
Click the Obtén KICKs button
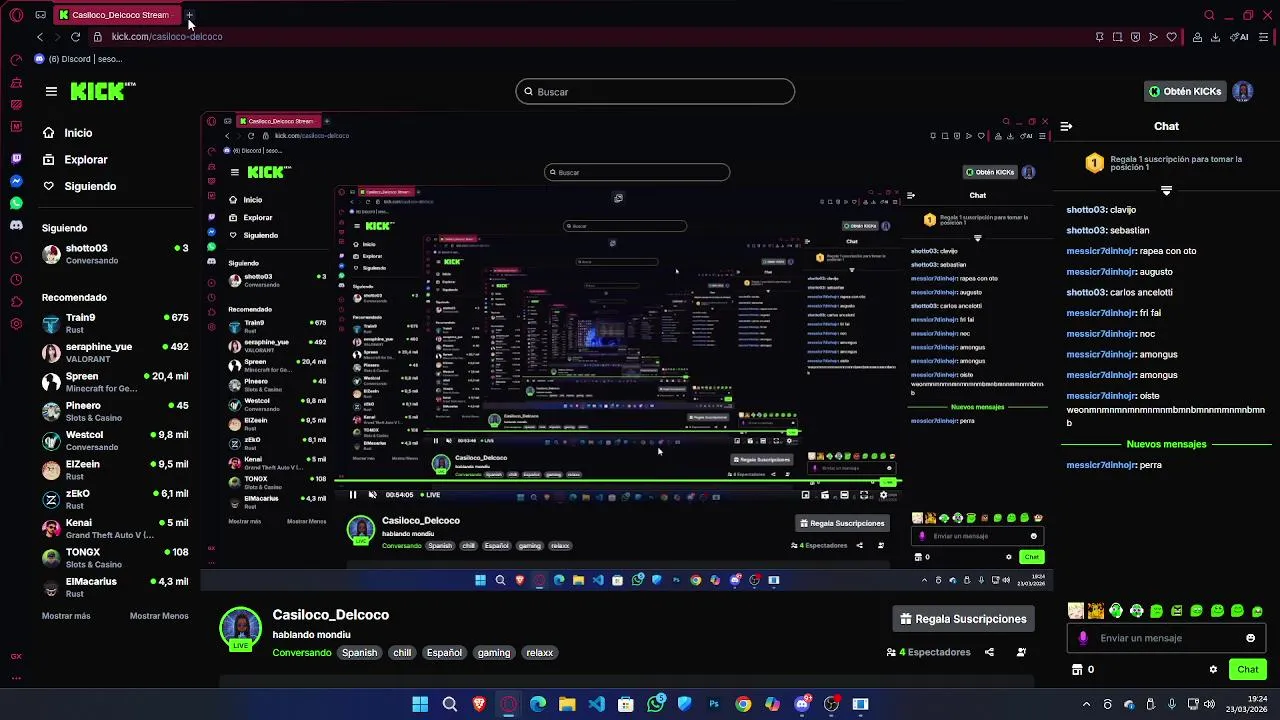(1185, 91)
